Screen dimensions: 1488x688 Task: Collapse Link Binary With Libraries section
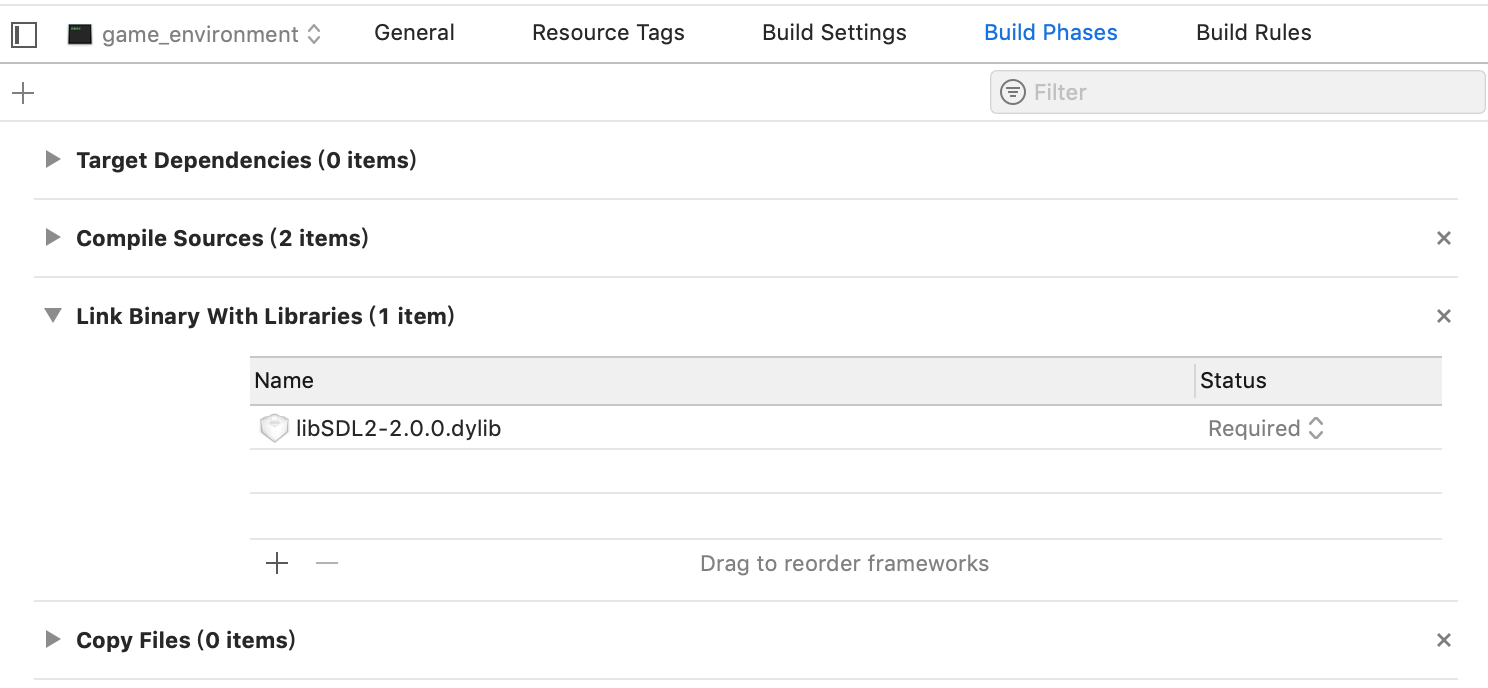point(53,316)
